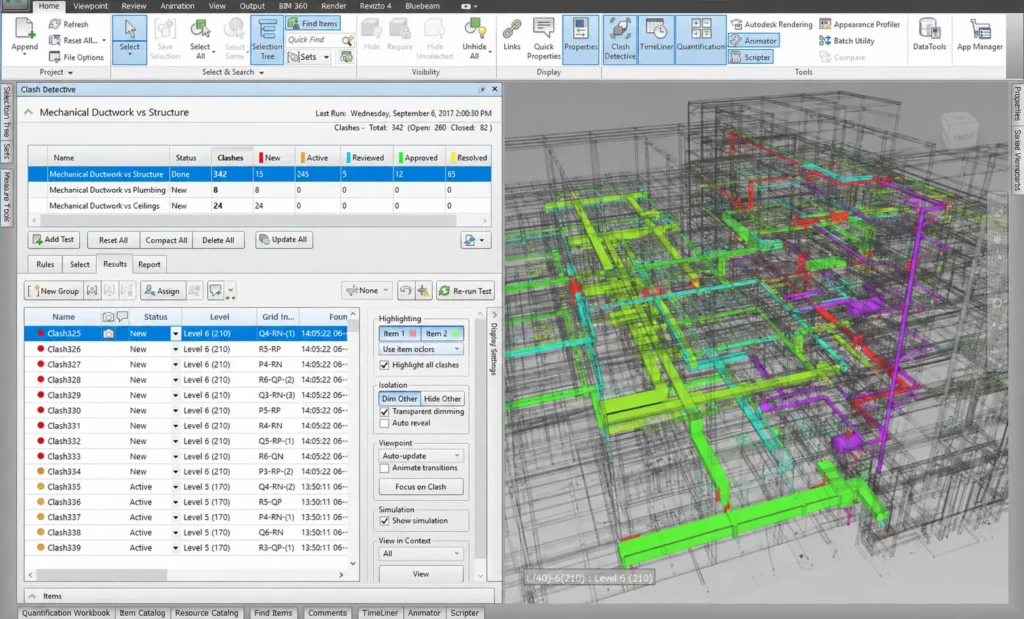Open the Scripter tool in ribbon
This screenshot has height=619, width=1024.
pos(750,57)
